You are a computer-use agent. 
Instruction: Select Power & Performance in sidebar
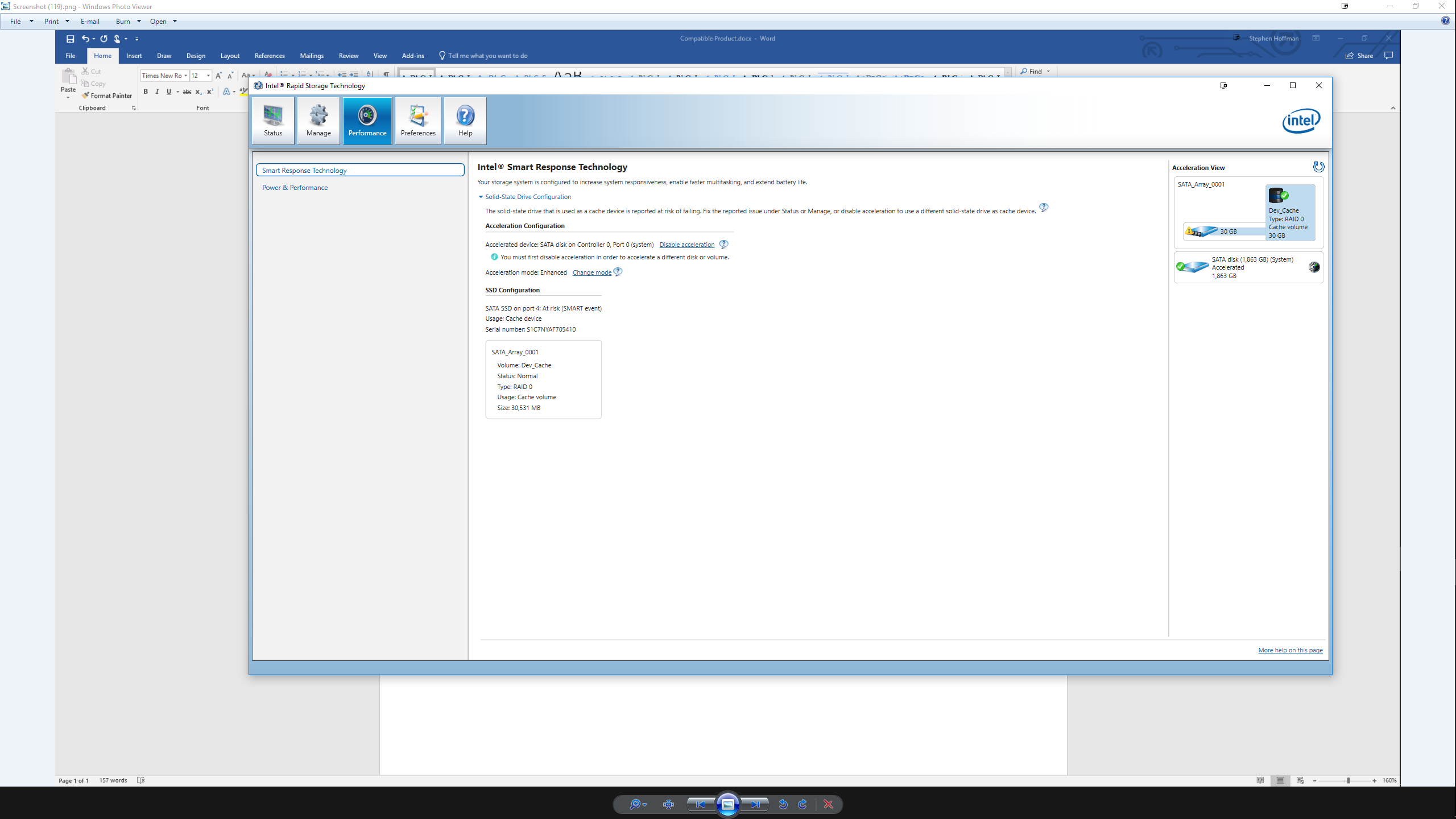click(295, 187)
